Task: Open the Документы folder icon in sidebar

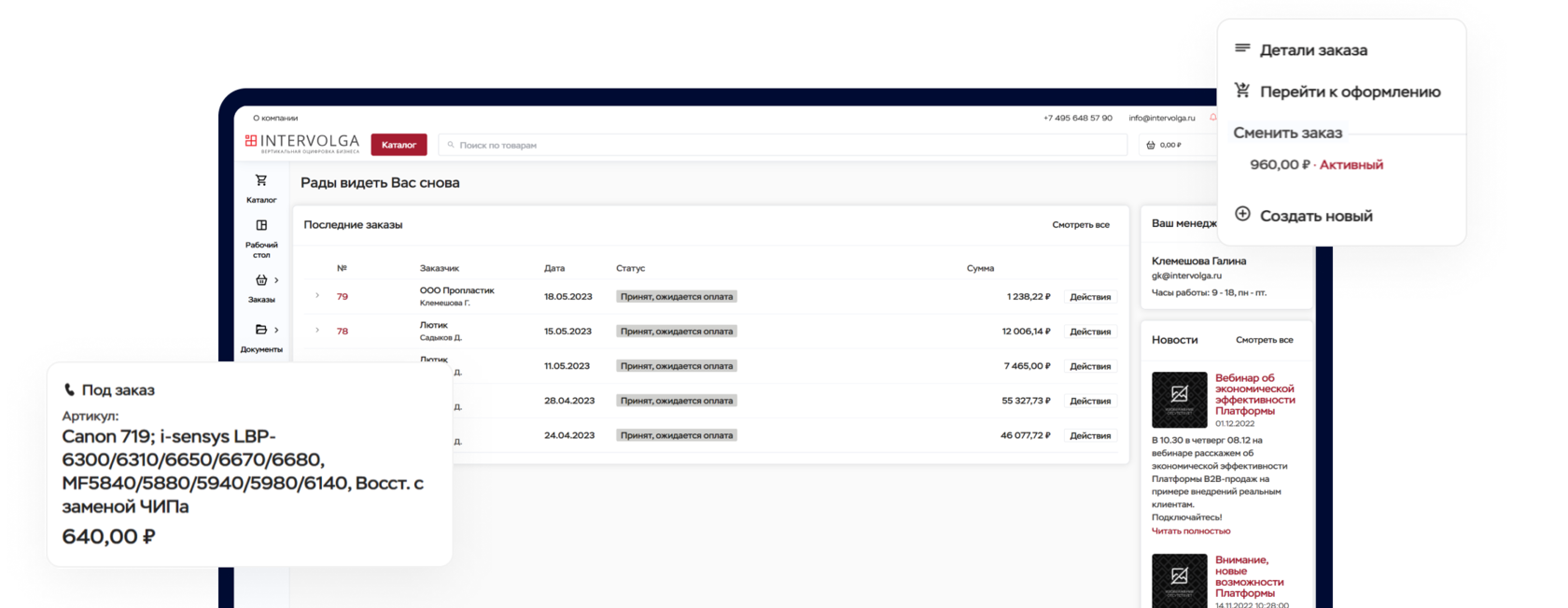Action: tap(261, 330)
